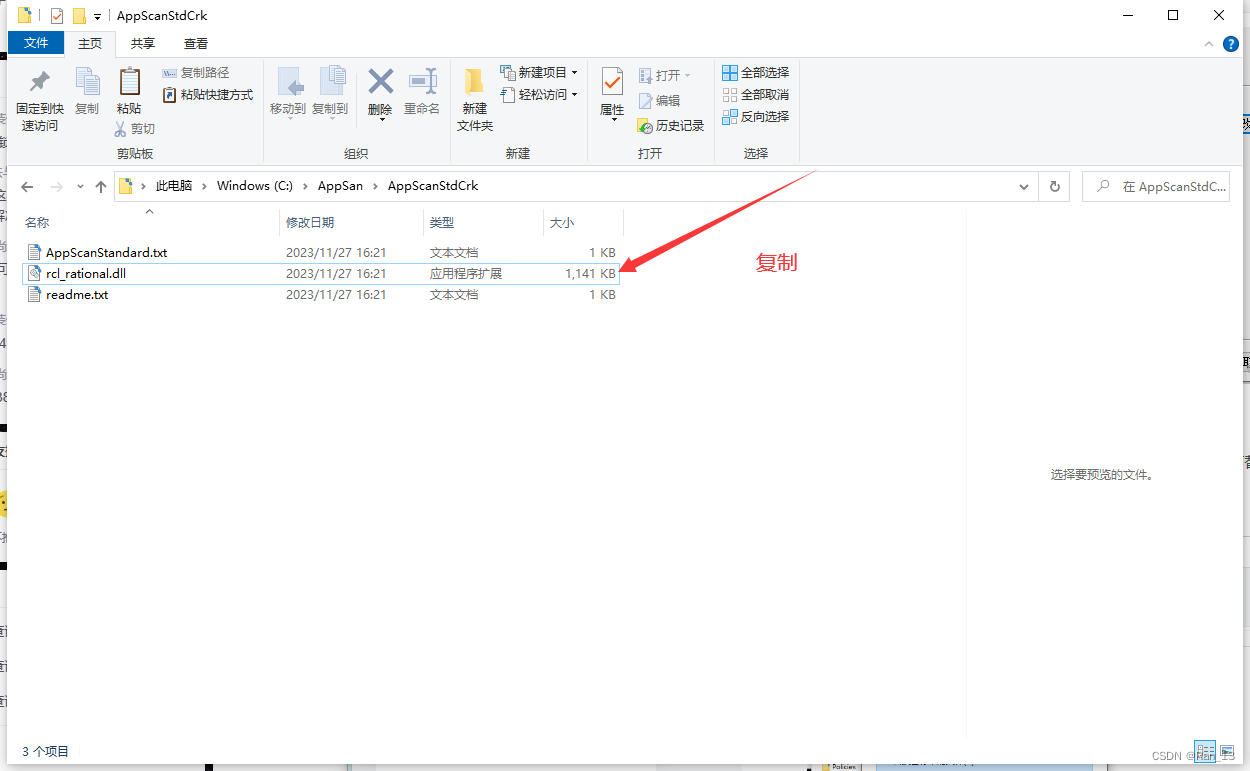Click 此电脑 in address bar
The width and height of the screenshot is (1250, 771).
click(x=174, y=186)
